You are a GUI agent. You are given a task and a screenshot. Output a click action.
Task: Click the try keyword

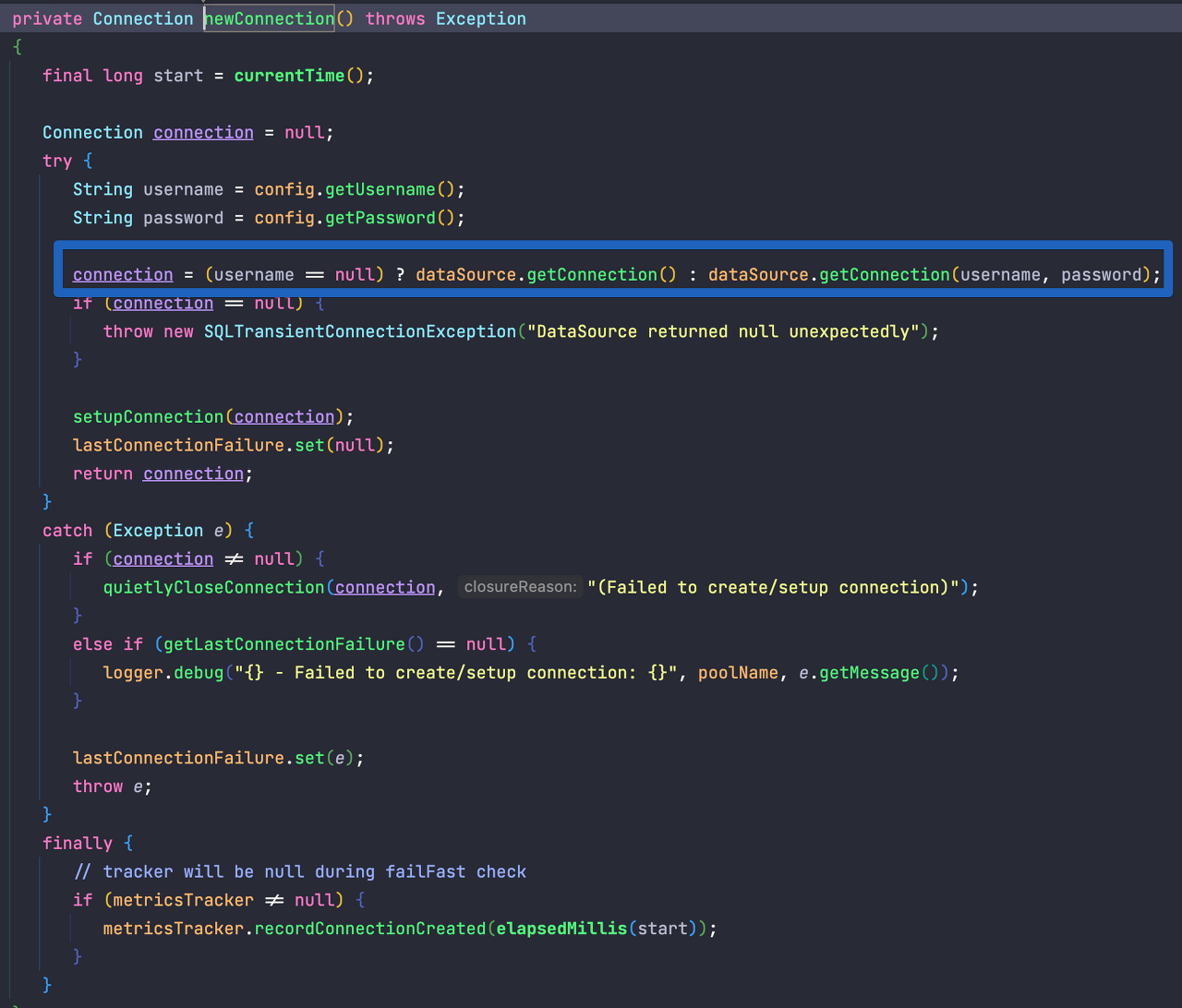tap(57, 161)
